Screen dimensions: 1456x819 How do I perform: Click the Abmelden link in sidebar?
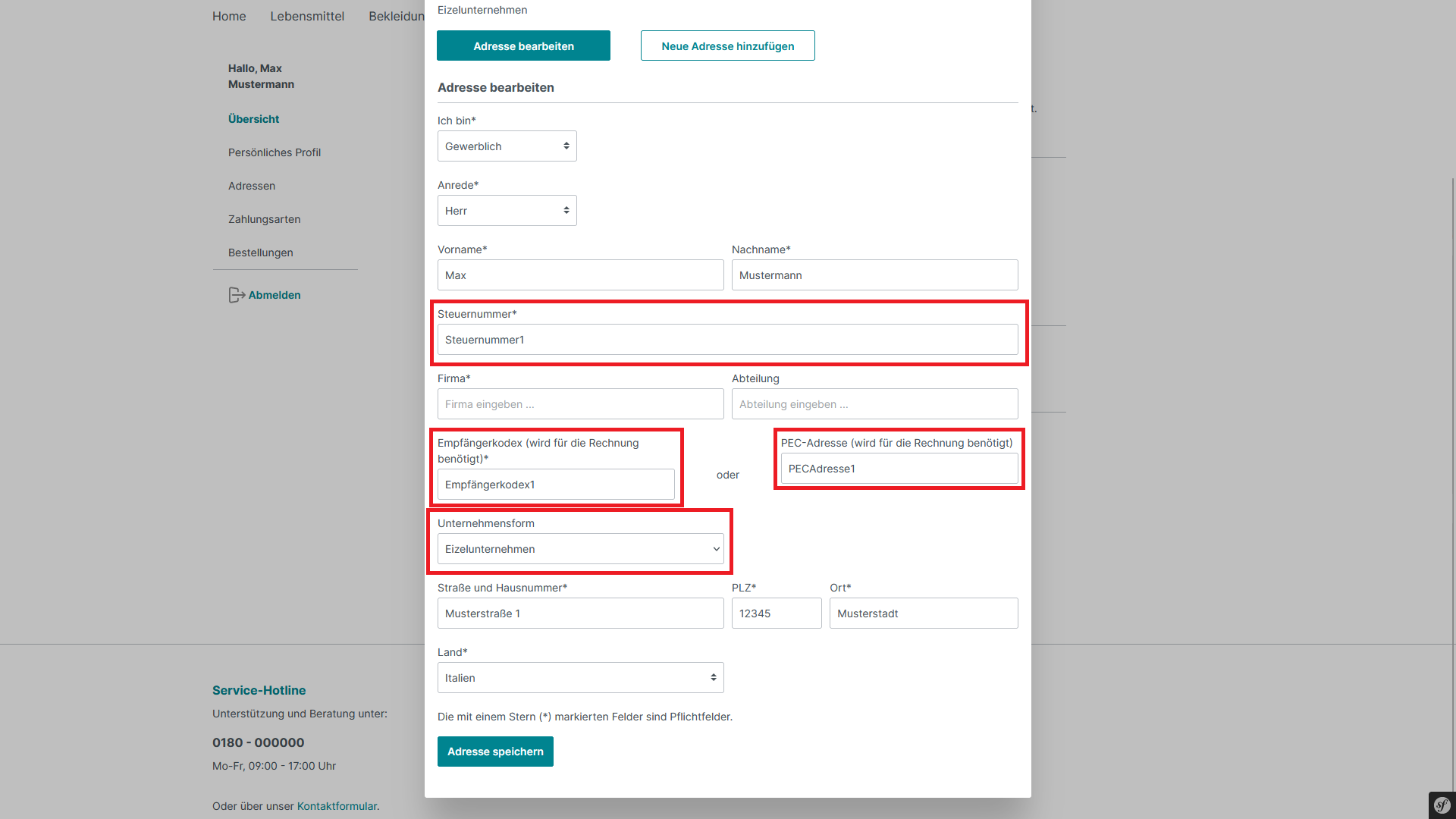(275, 295)
